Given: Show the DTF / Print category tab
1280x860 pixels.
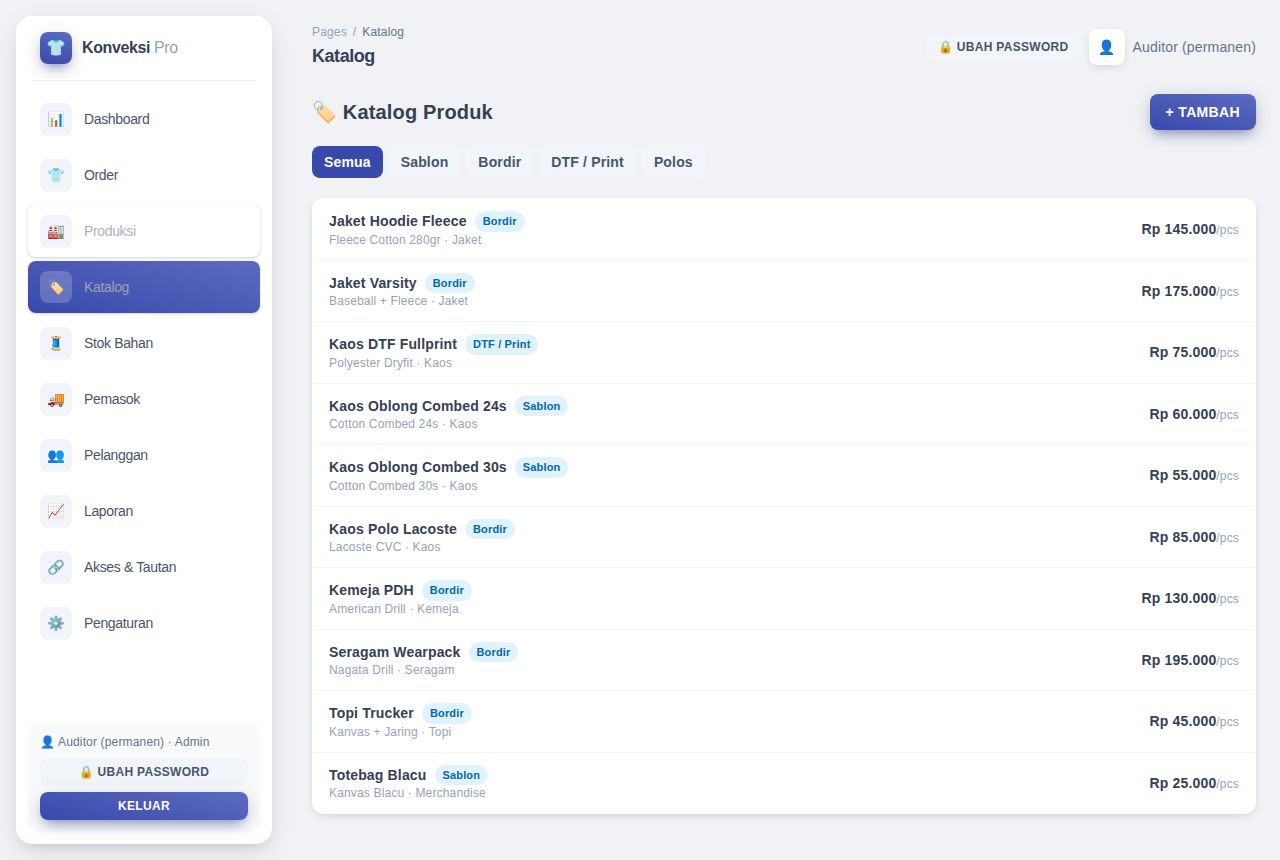Looking at the screenshot, I should 587,162.
